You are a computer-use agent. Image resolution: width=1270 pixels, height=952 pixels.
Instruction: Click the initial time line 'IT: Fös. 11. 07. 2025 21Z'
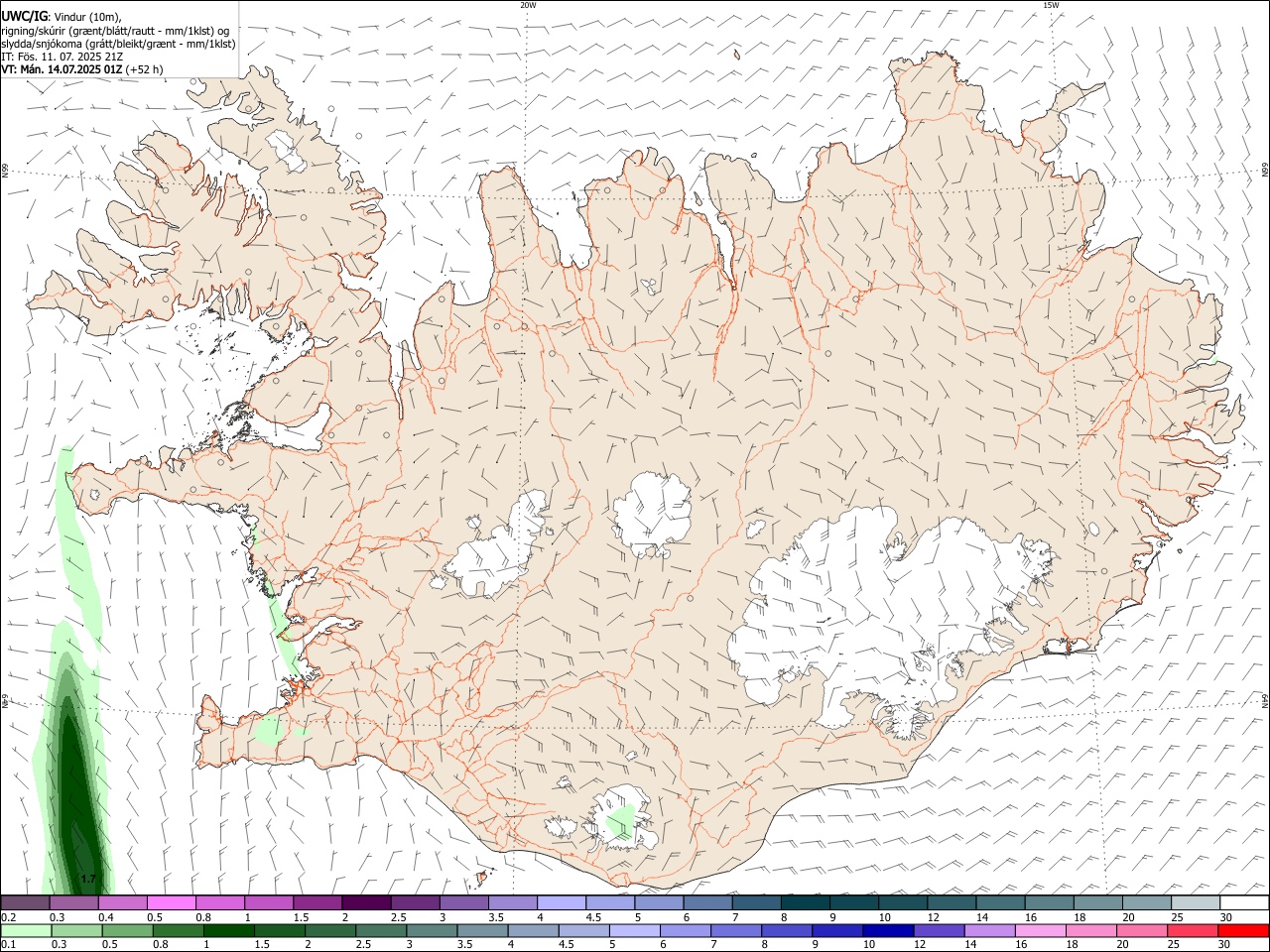click(62, 57)
